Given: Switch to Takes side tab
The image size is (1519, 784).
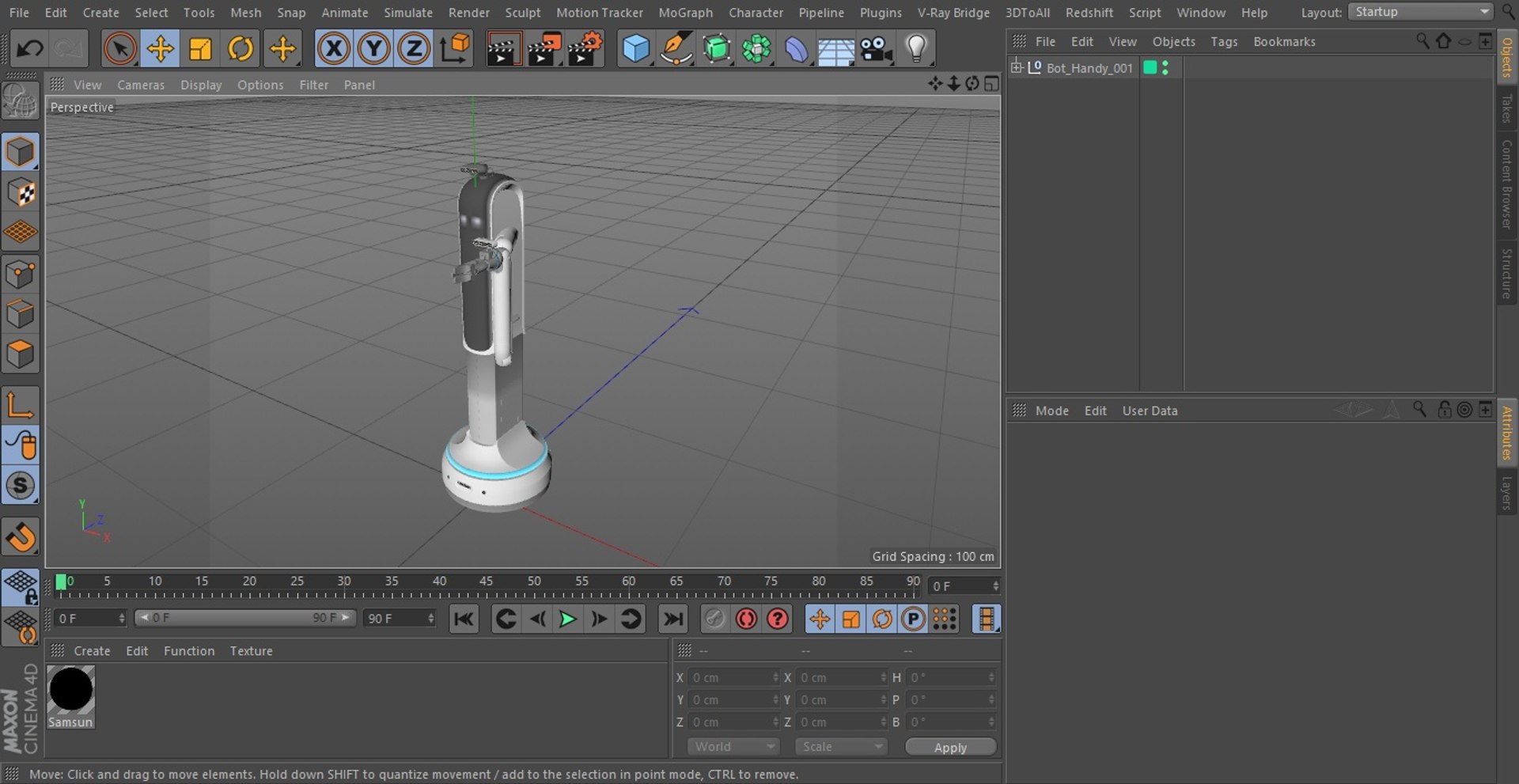Looking at the screenshot, I should tap(1507, 108).
